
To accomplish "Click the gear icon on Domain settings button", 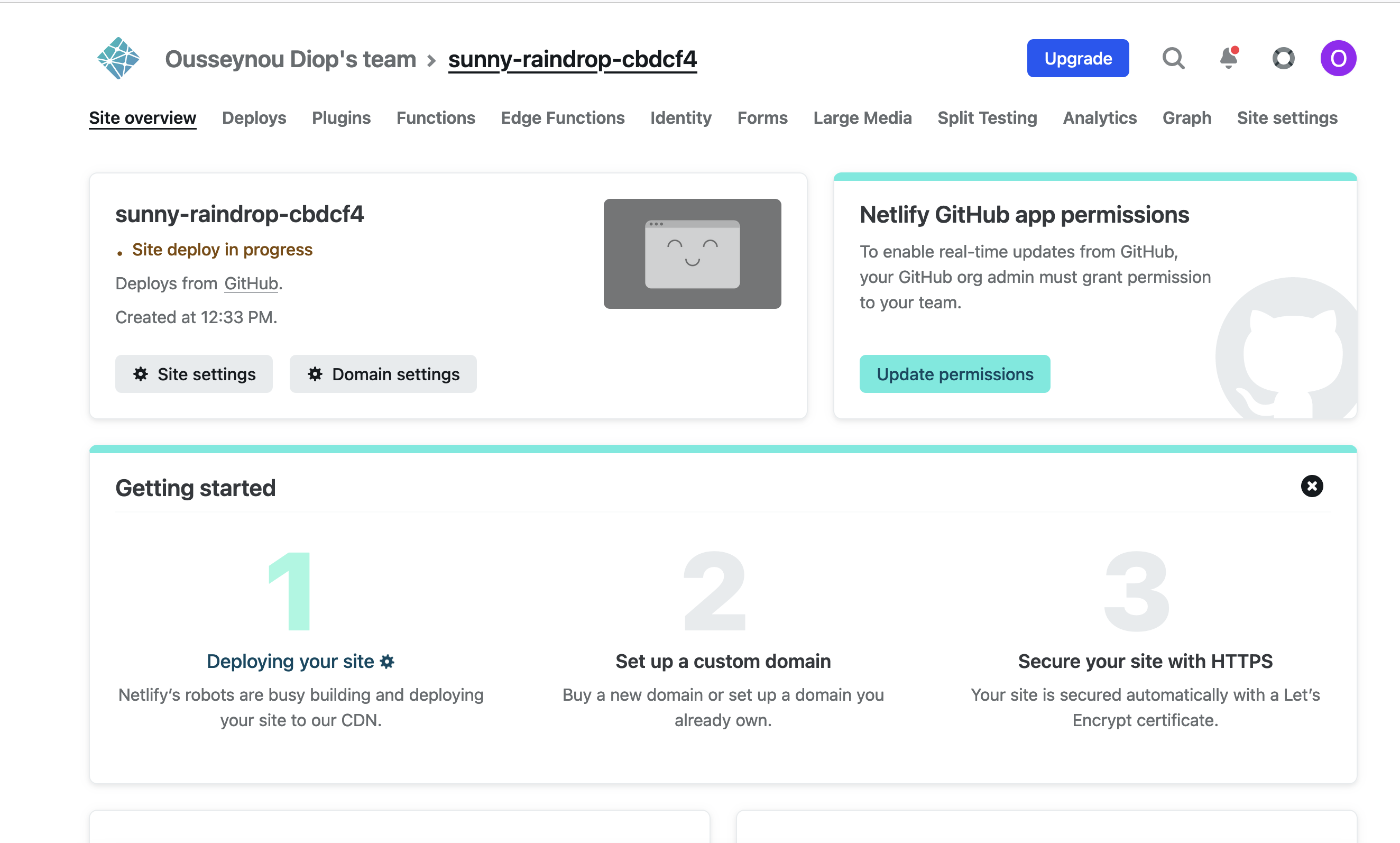I will pyautogui.click(x=316, y=374).
